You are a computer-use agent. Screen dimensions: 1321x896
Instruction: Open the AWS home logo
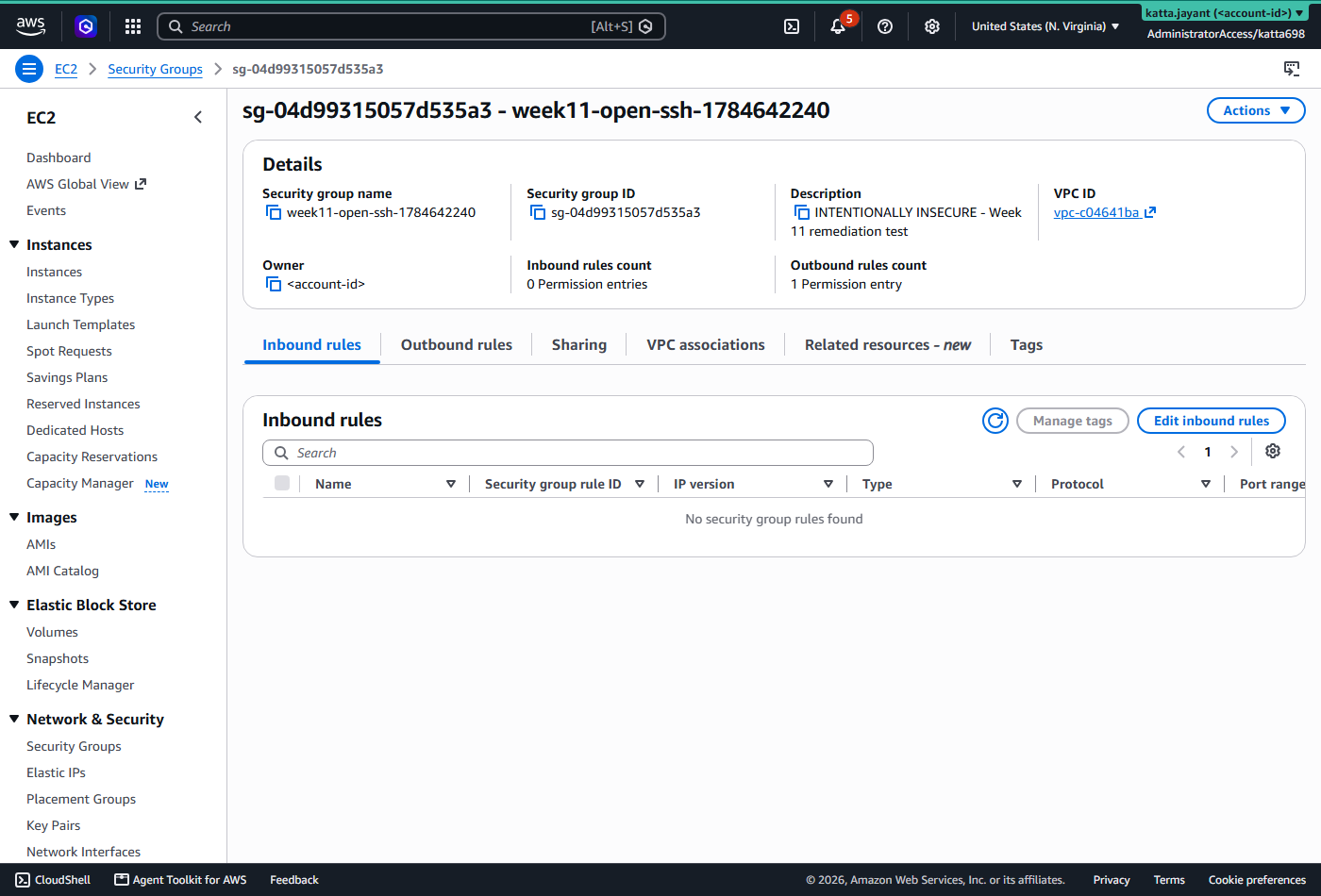point(30,26)
